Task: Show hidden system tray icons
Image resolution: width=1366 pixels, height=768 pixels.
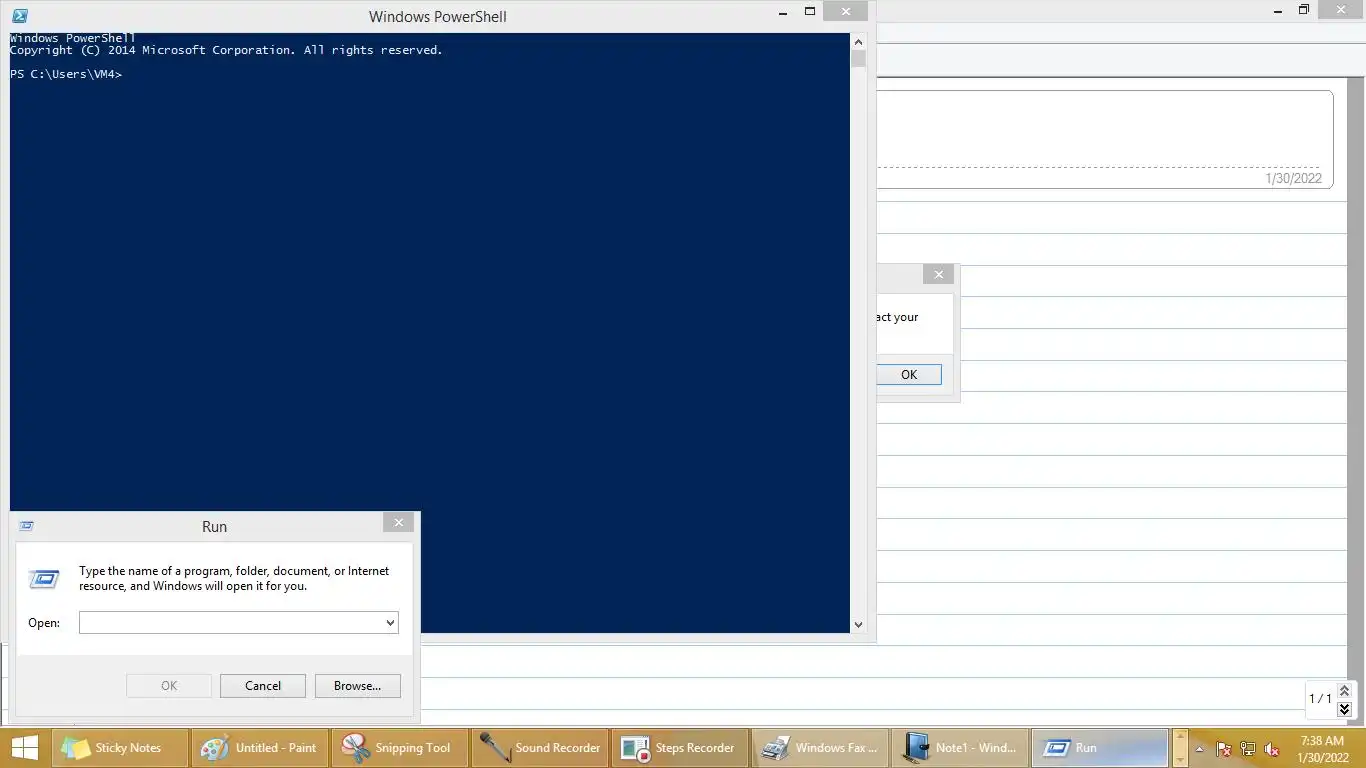Action: click(1200, 748)
